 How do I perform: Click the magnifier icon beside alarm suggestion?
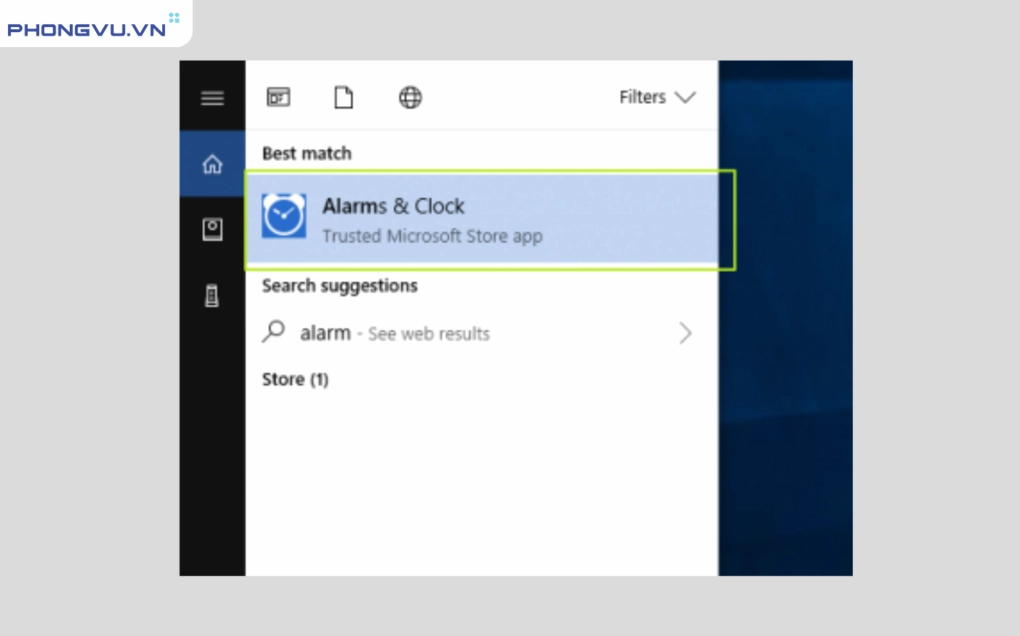pyautogui.click(x=273, y=332)
